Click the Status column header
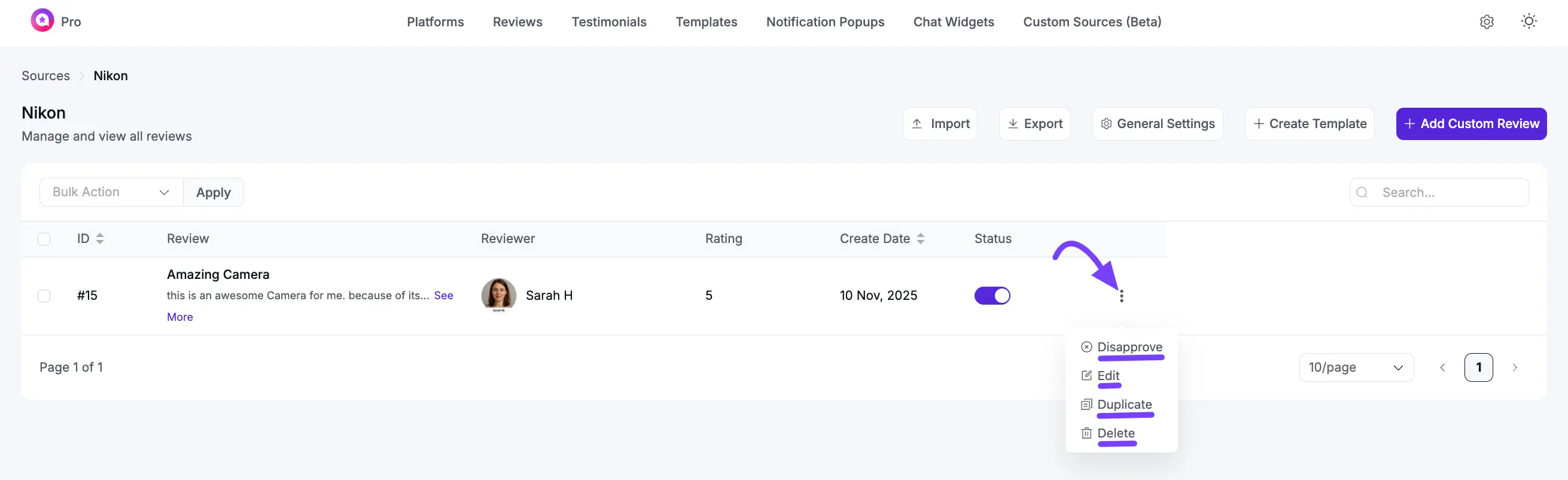 [x=992, y=239]
